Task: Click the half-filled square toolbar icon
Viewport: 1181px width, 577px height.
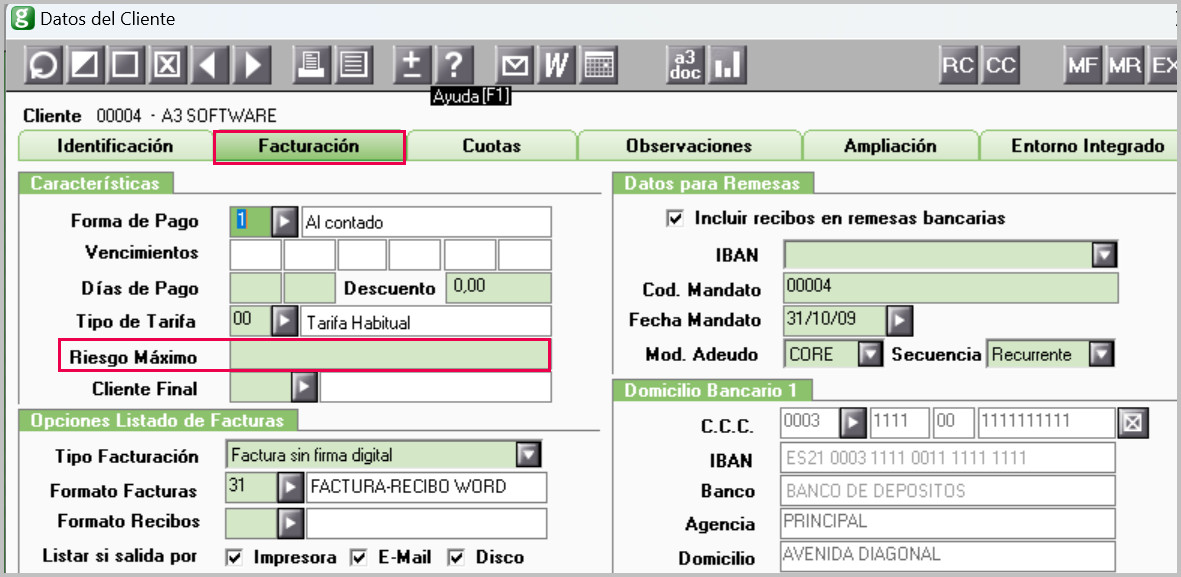Action: click(x=87, y=66)
